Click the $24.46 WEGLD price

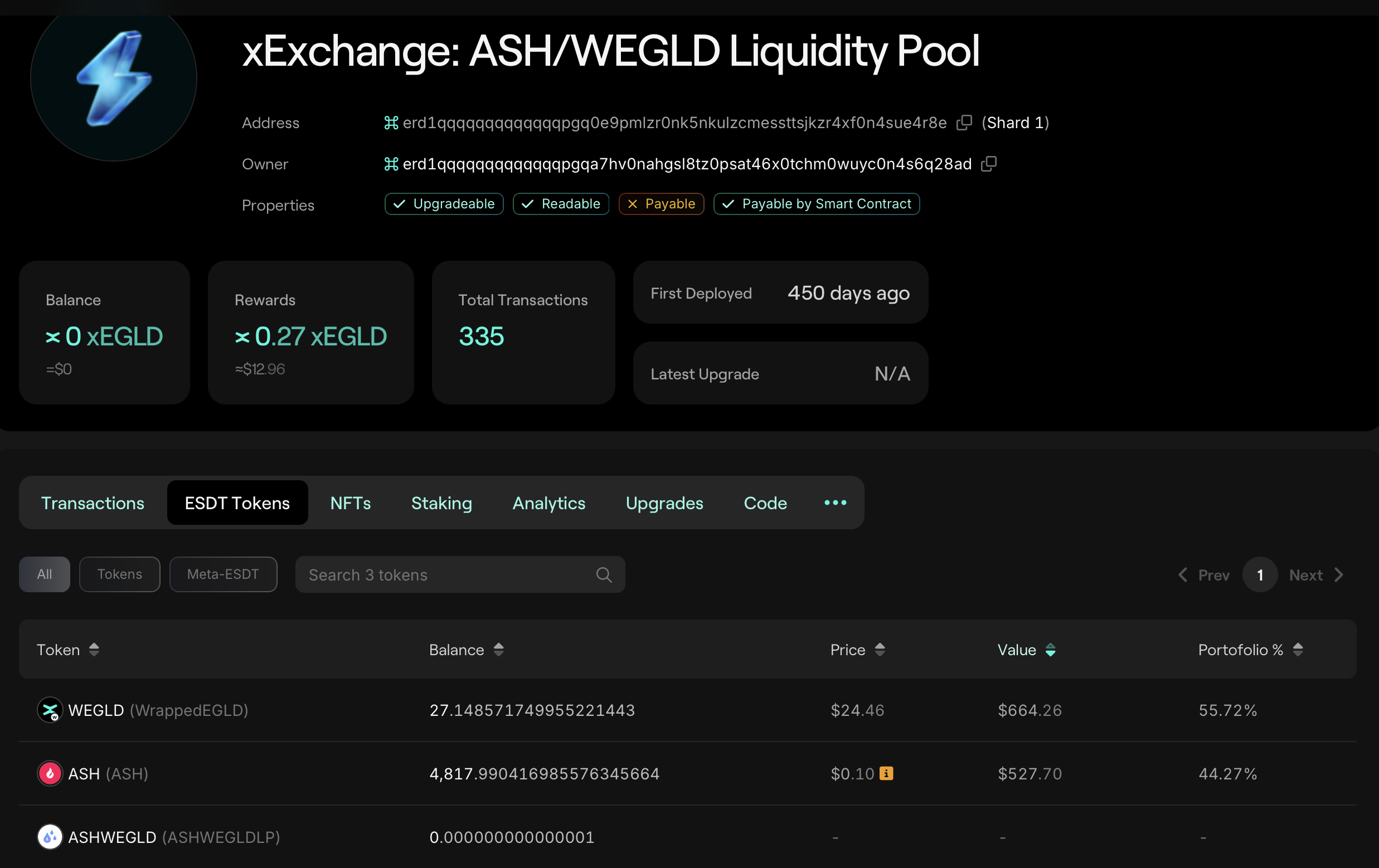pyautogui.click(x=857, y=710)
